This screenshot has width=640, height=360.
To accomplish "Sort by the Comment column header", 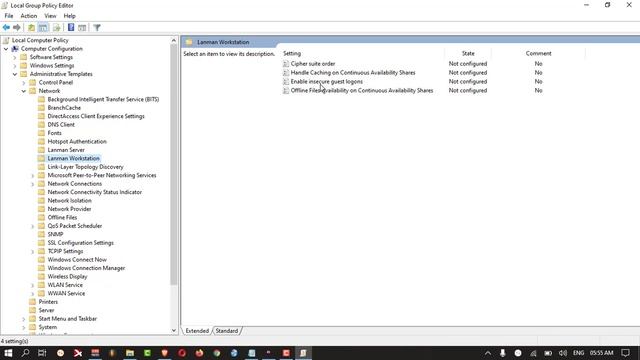I will coord(538,53).
